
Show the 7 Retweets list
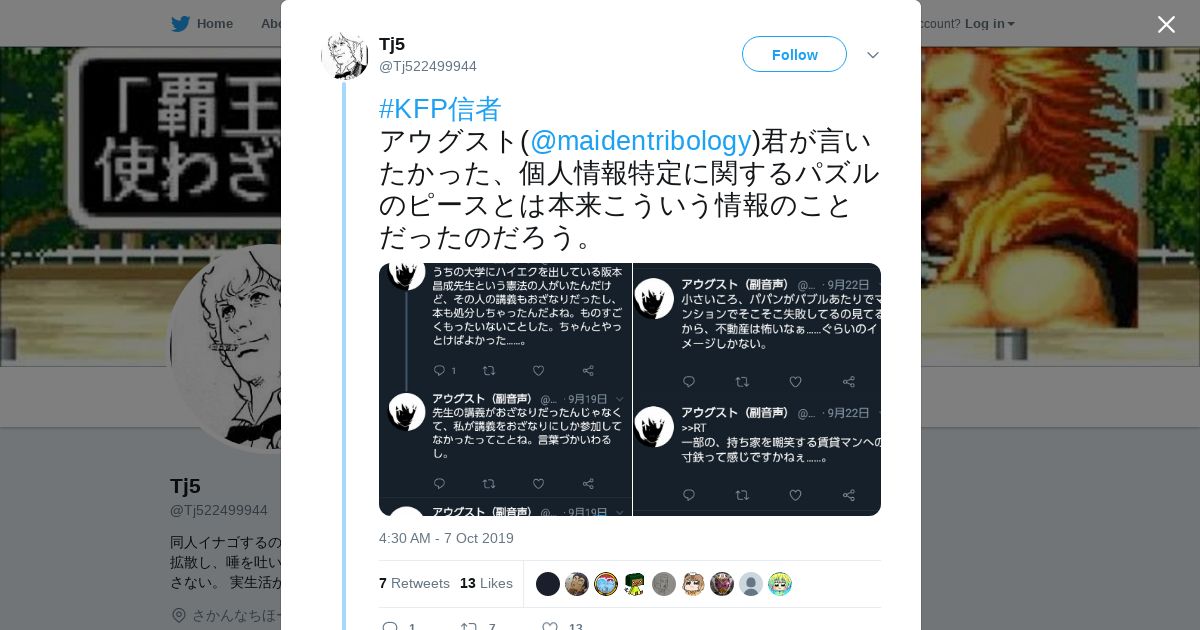[414, 583]
